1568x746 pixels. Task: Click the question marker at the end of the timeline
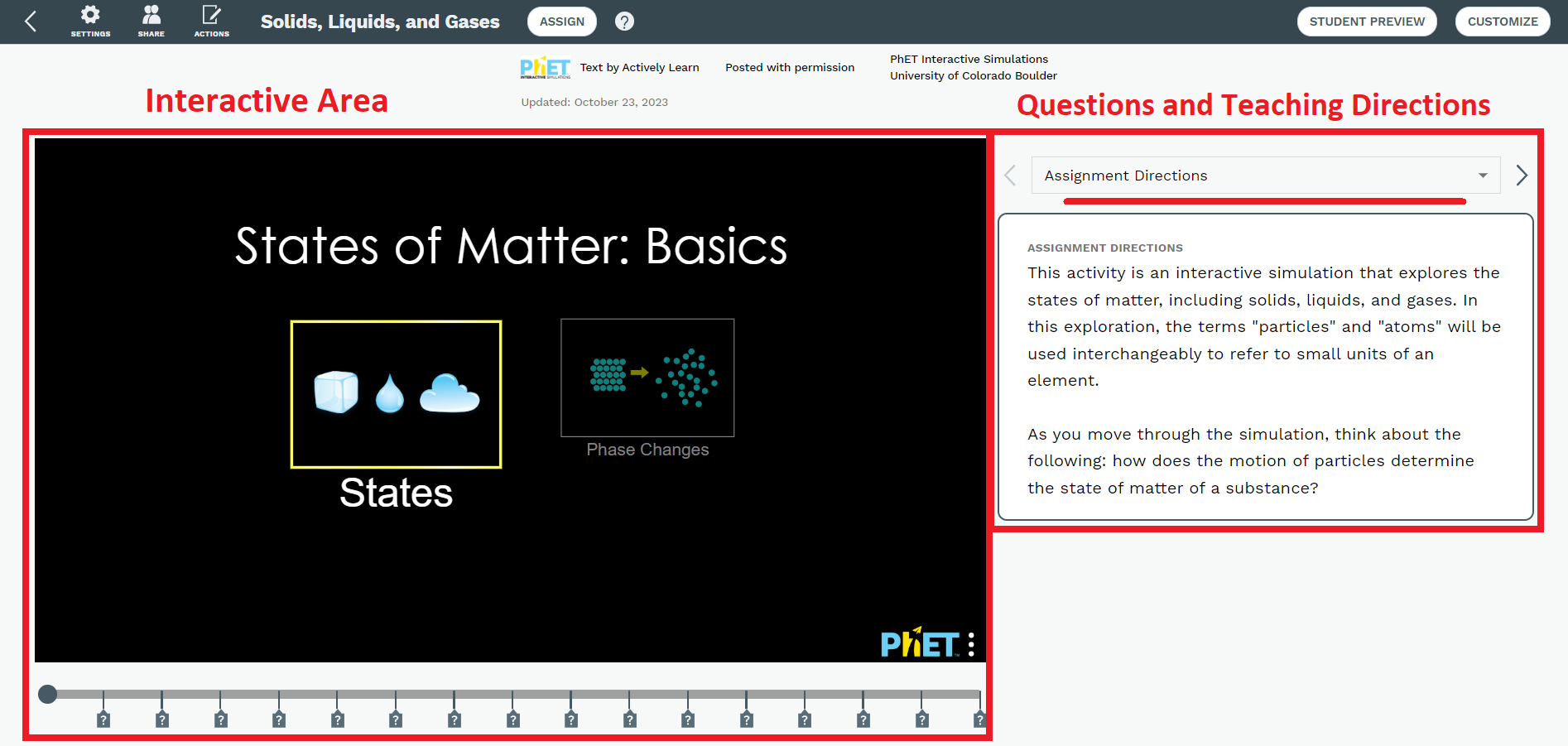980,719
